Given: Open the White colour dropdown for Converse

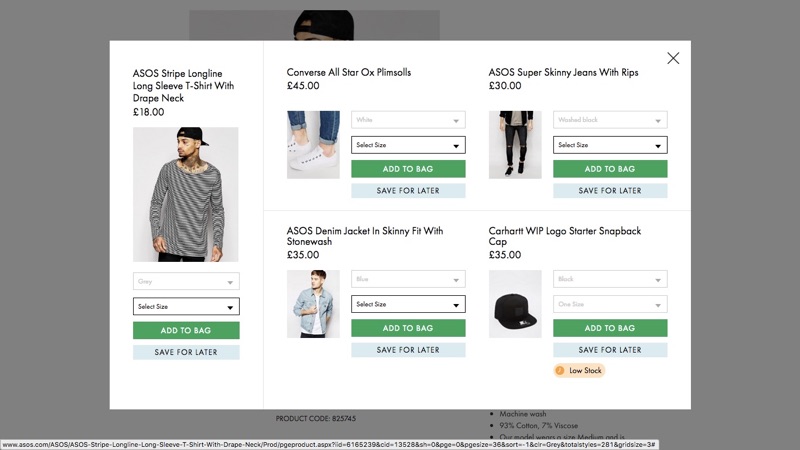Looking at the screenshot, I should 408,120.
